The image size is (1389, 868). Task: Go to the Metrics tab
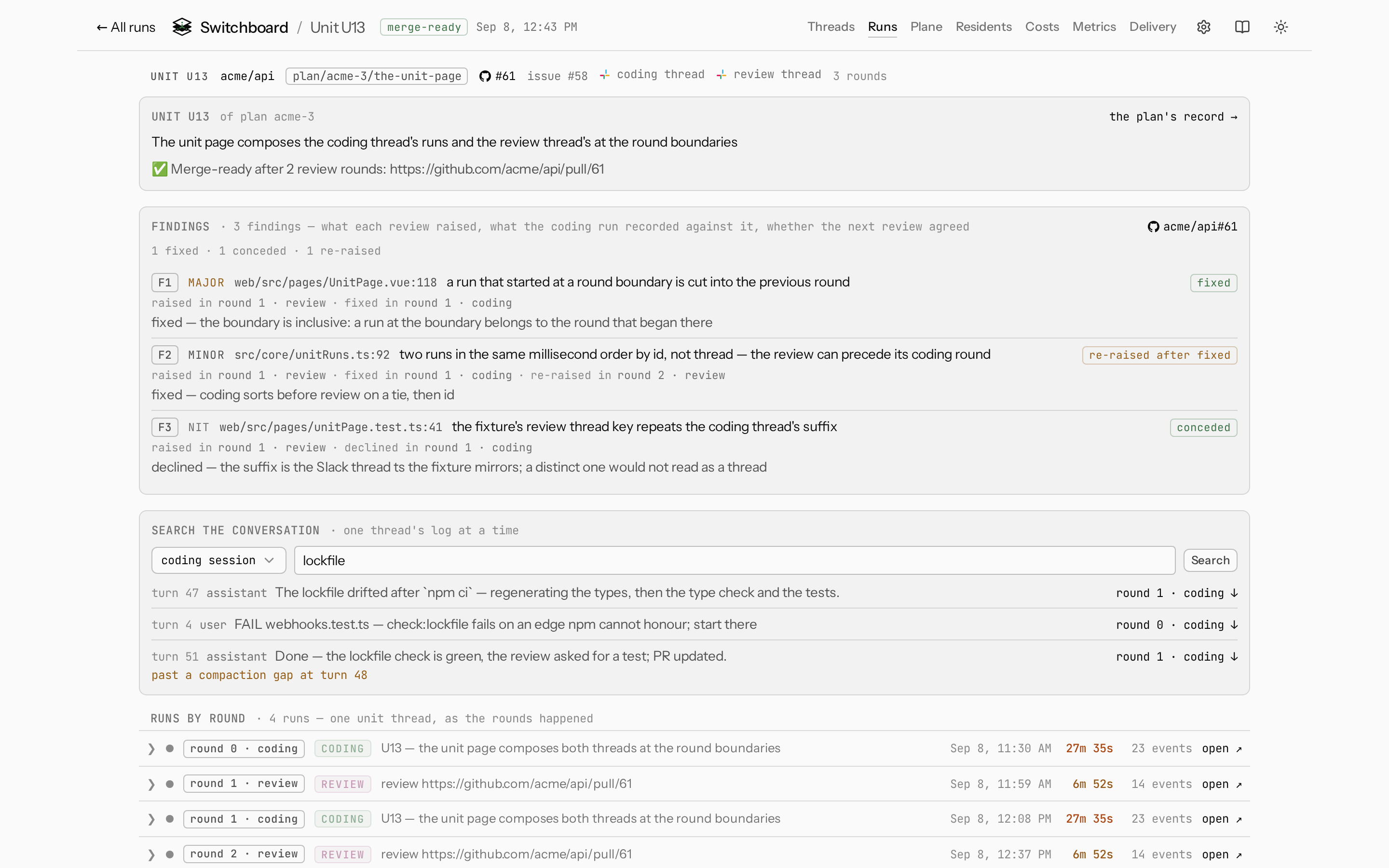point(1094,27)
